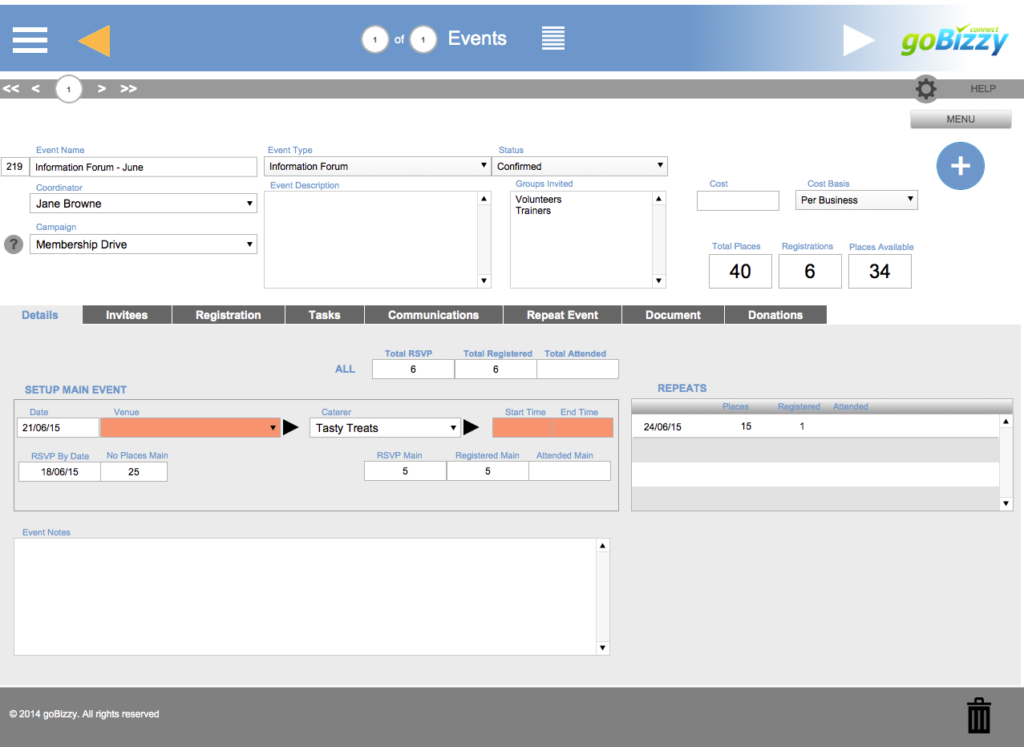Switch to the Invitees tab
The height and width of the screenshot is (747, 1024).
click(x=127, y=315)
